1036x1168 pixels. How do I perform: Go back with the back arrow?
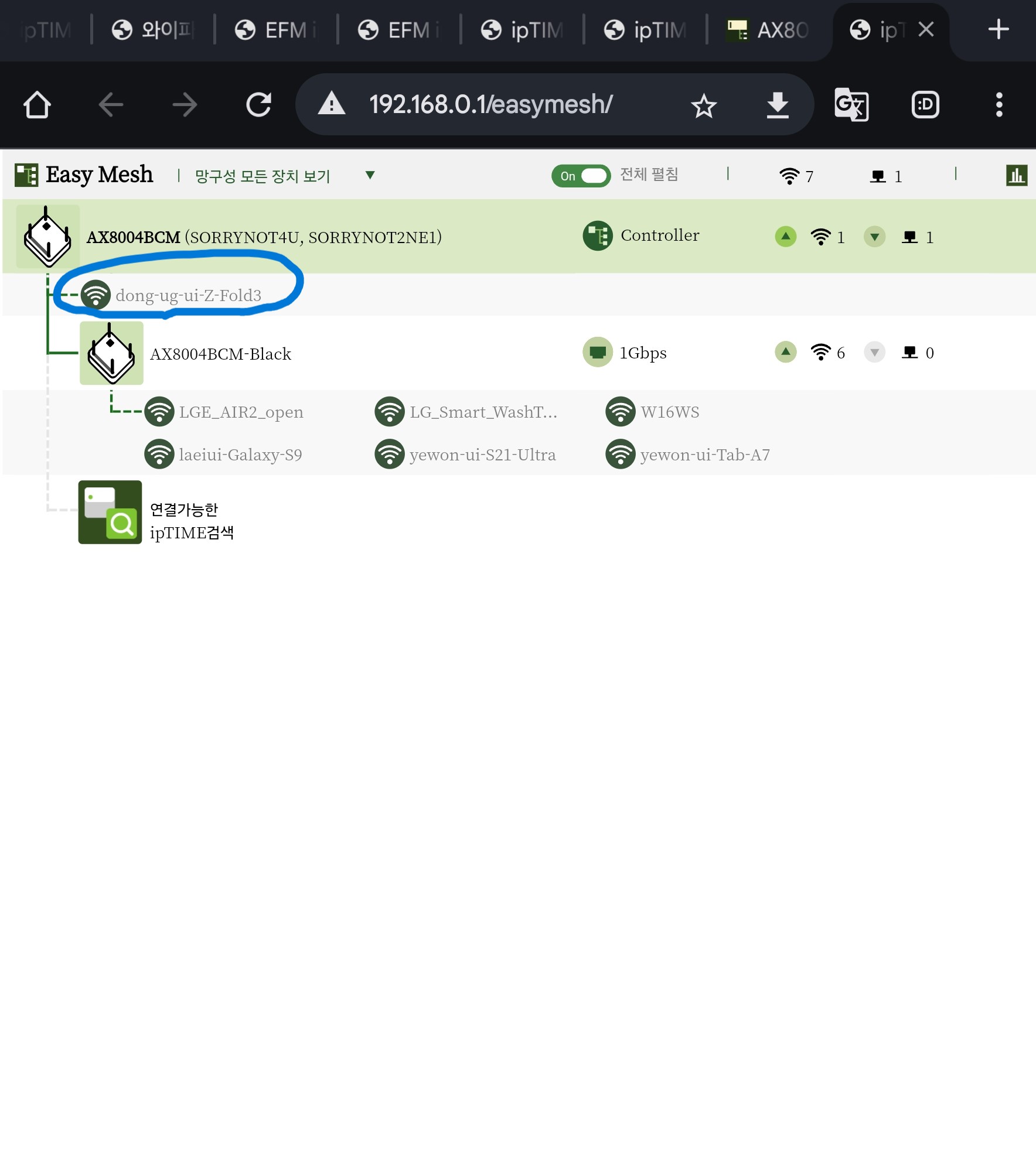click(x=111, y=105)
